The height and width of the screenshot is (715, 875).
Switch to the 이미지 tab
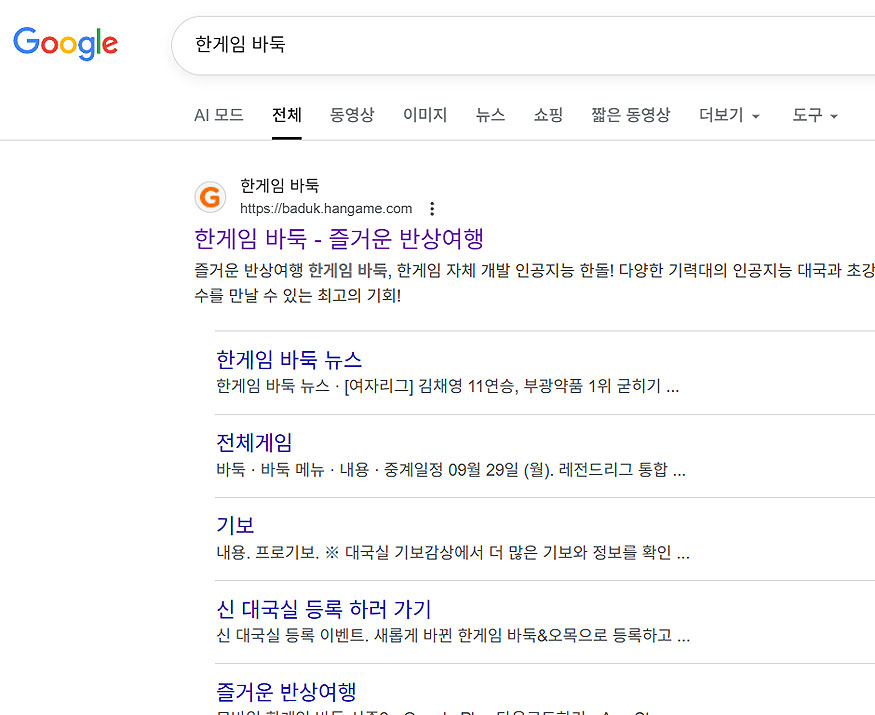pos(425,115)
